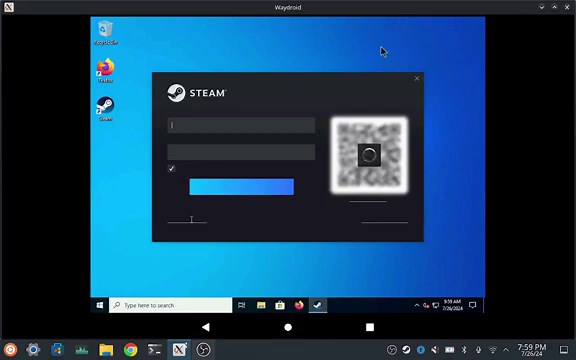Click the host Show Desktop button
The image size is (576, 360).
click(564, 350)
